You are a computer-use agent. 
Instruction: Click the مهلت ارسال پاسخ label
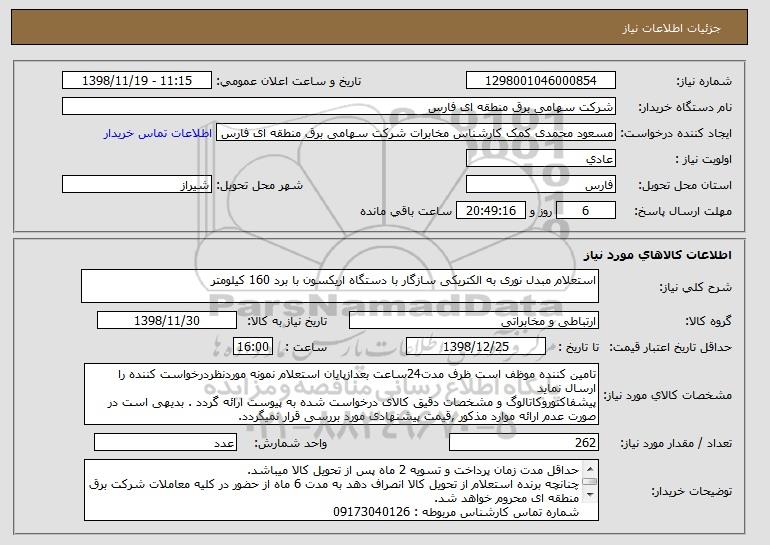click(x=683, y=212)
